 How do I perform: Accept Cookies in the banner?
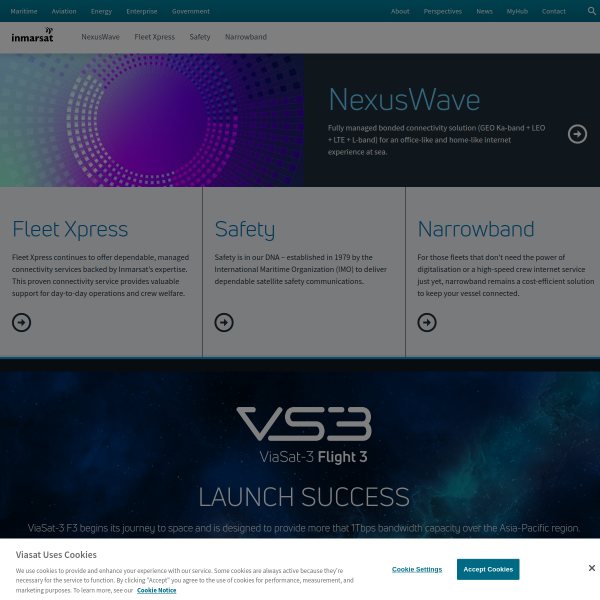pos(488,569)
